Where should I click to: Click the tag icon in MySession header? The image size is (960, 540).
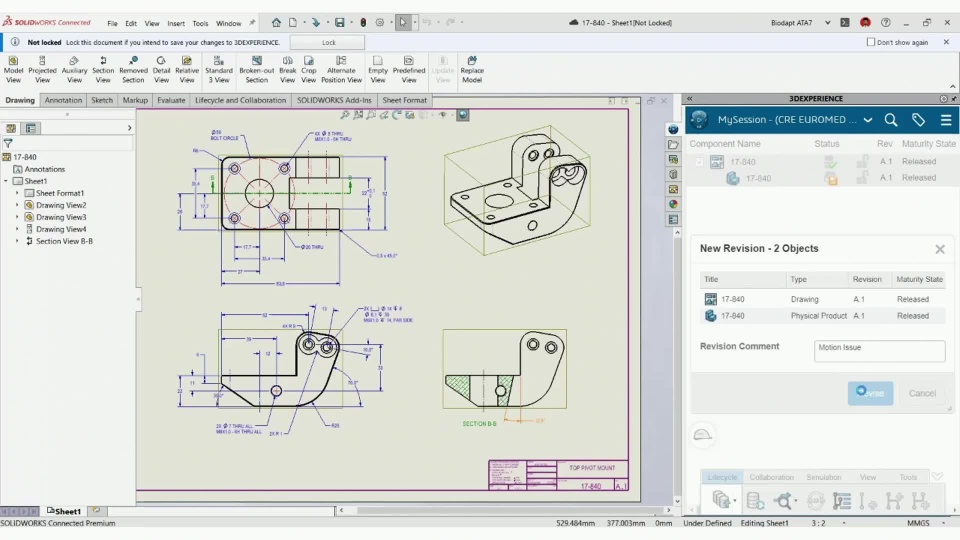918,120
